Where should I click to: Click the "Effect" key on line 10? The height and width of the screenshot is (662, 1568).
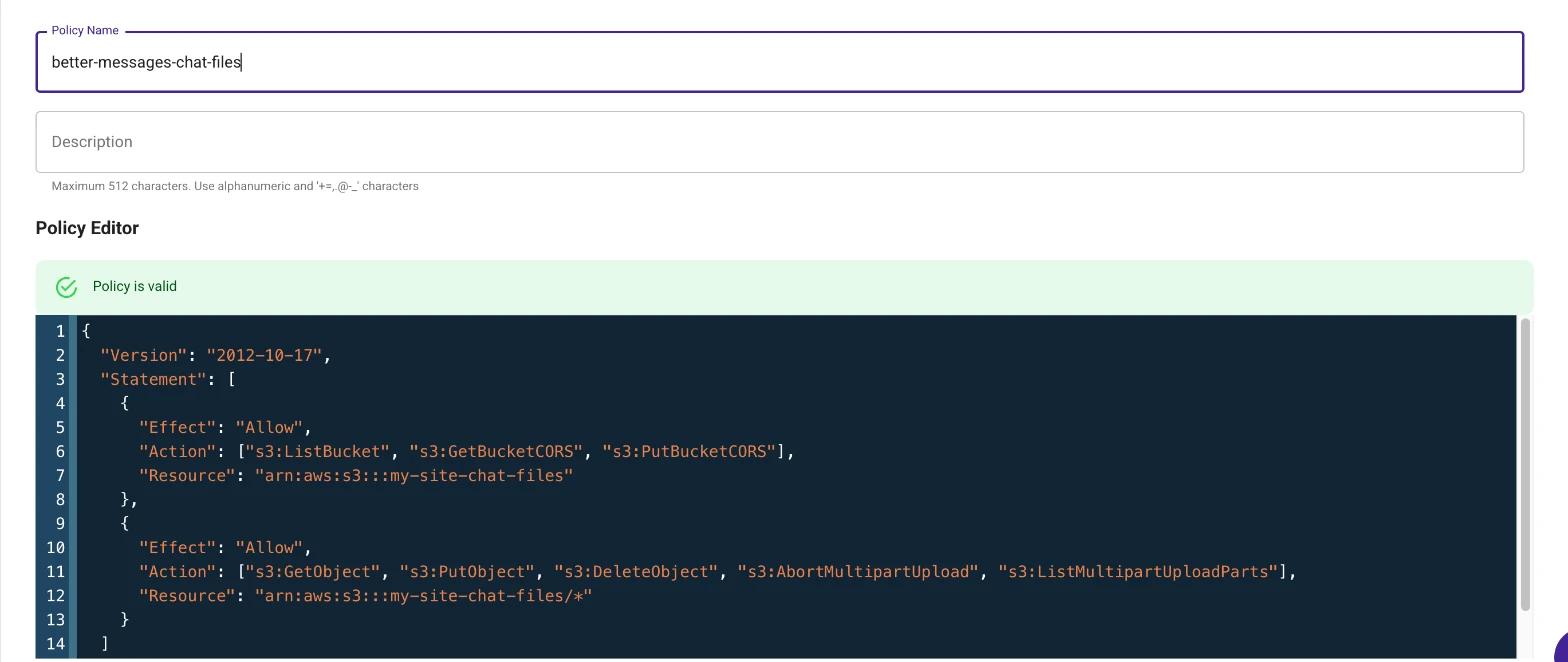[x=178, y=547]
